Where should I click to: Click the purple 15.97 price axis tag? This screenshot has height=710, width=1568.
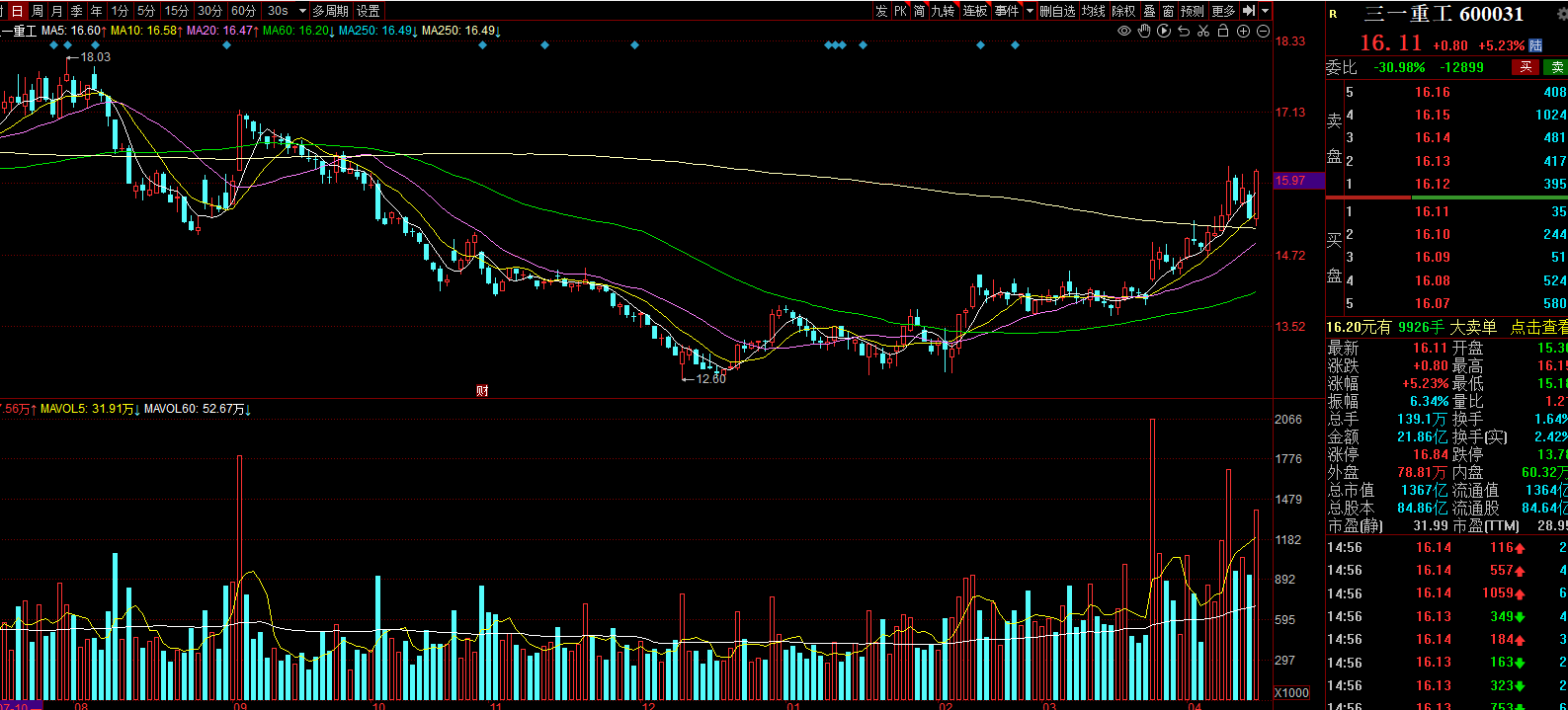(x=1298, y=181)
